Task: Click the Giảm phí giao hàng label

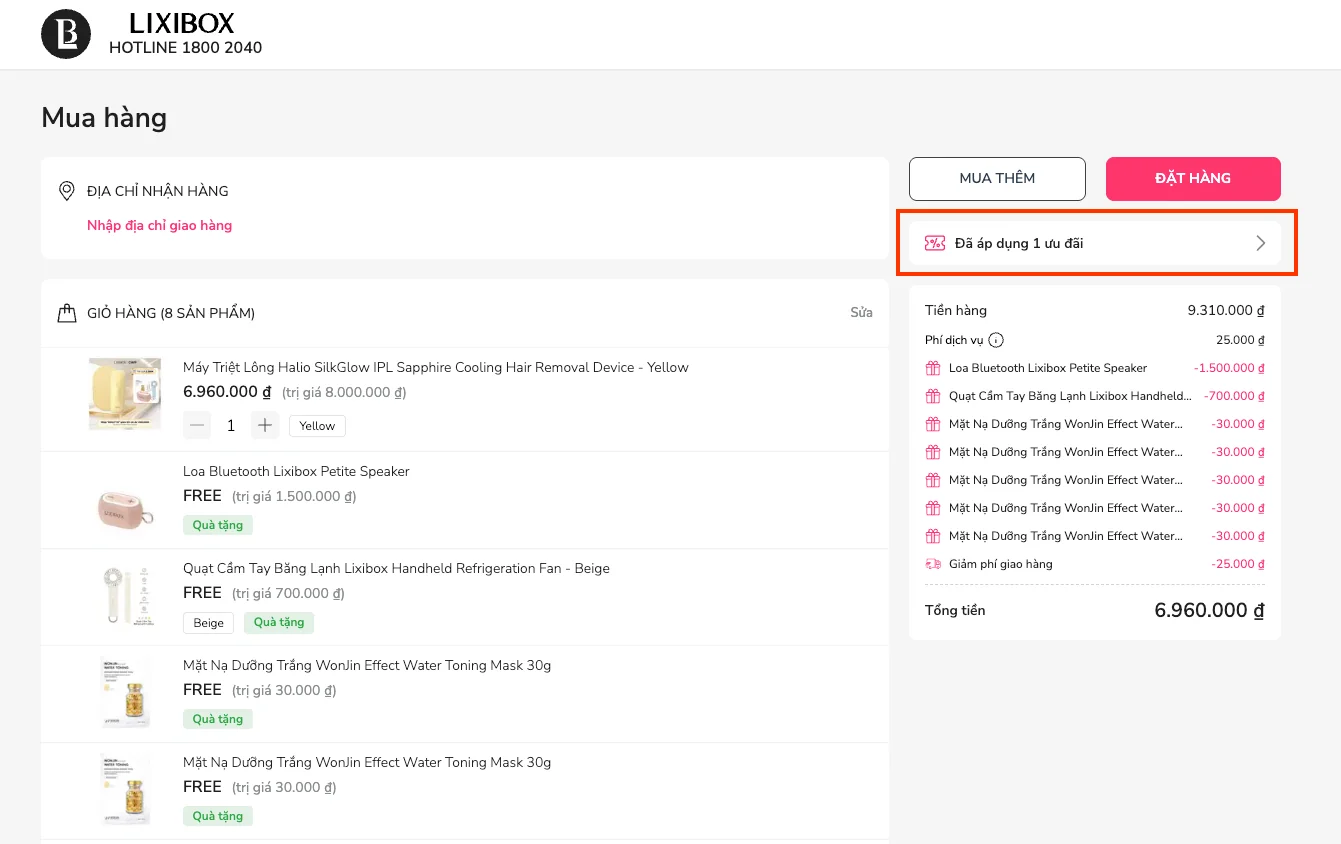Action: tap(1001, 564)
